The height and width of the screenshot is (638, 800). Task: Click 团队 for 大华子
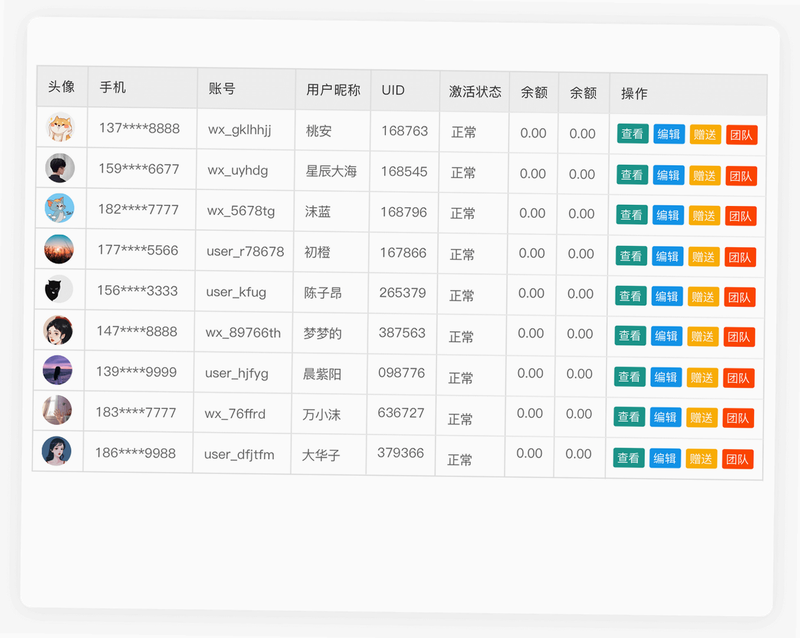tap(738, 459)
